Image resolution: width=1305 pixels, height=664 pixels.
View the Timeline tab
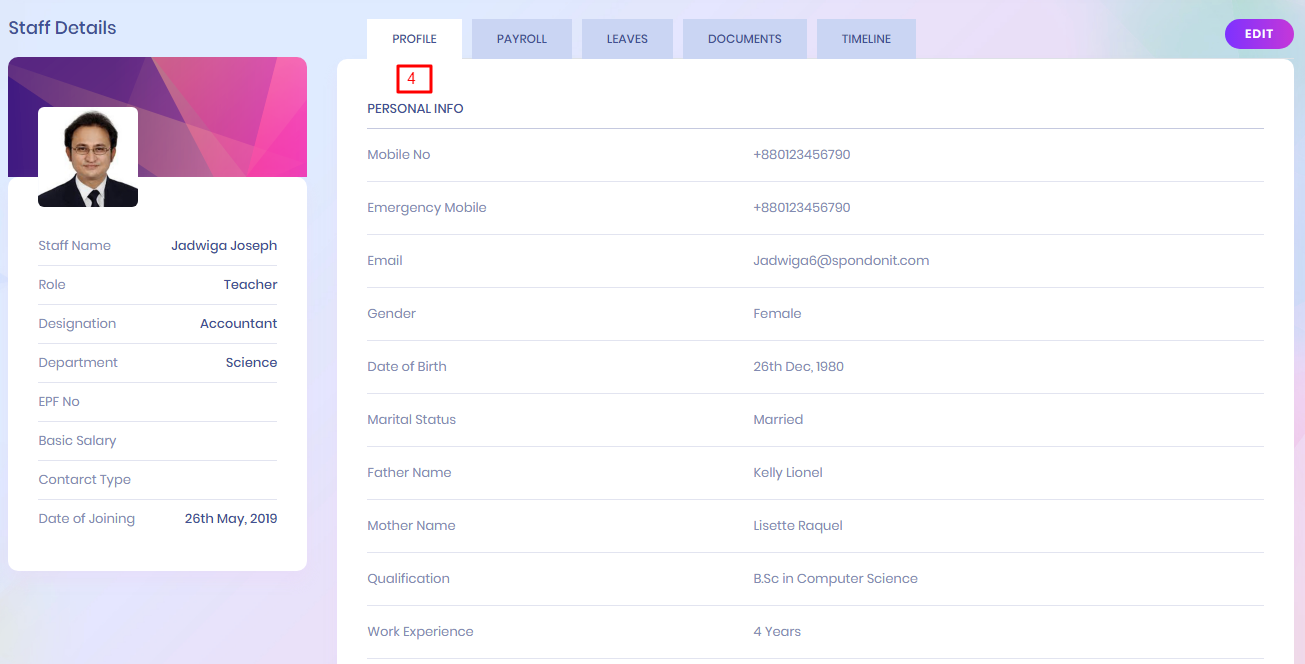coord(865,39)
